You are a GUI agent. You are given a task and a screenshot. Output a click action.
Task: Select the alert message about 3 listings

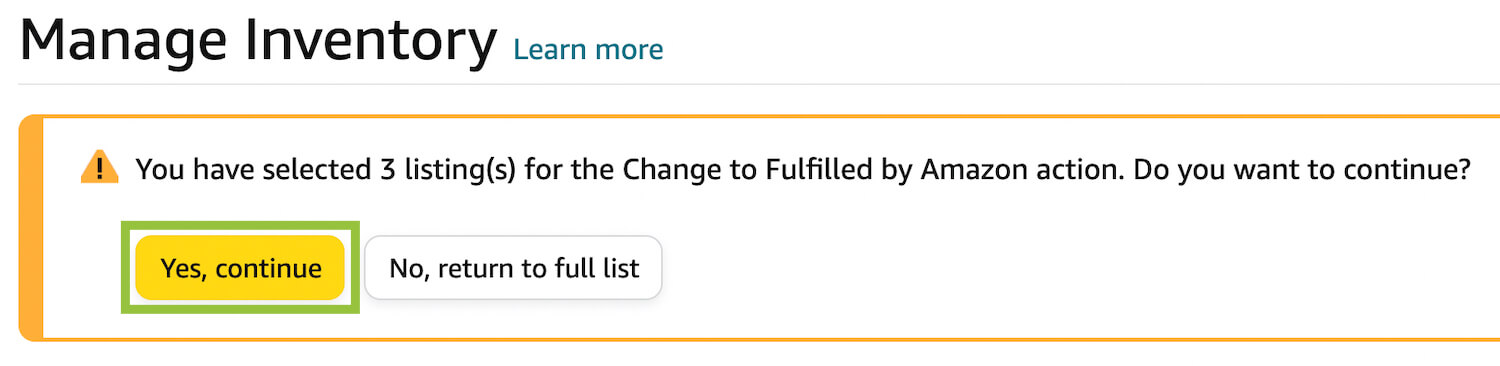[803, 169]
